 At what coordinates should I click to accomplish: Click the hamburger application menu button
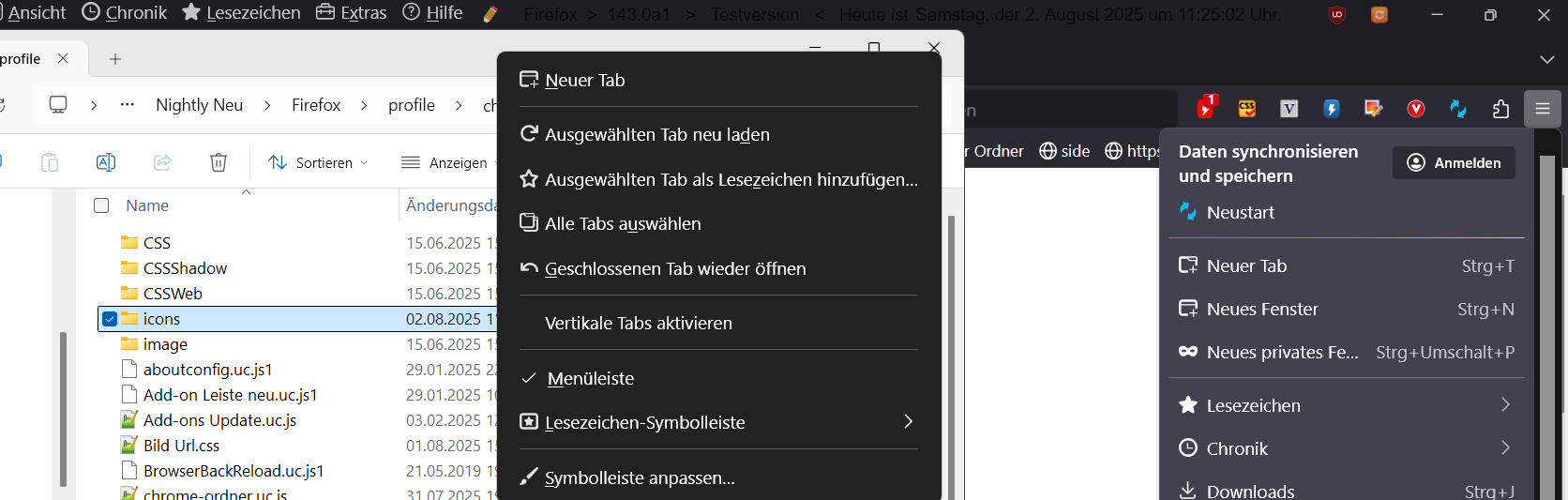coord(1542,109)
